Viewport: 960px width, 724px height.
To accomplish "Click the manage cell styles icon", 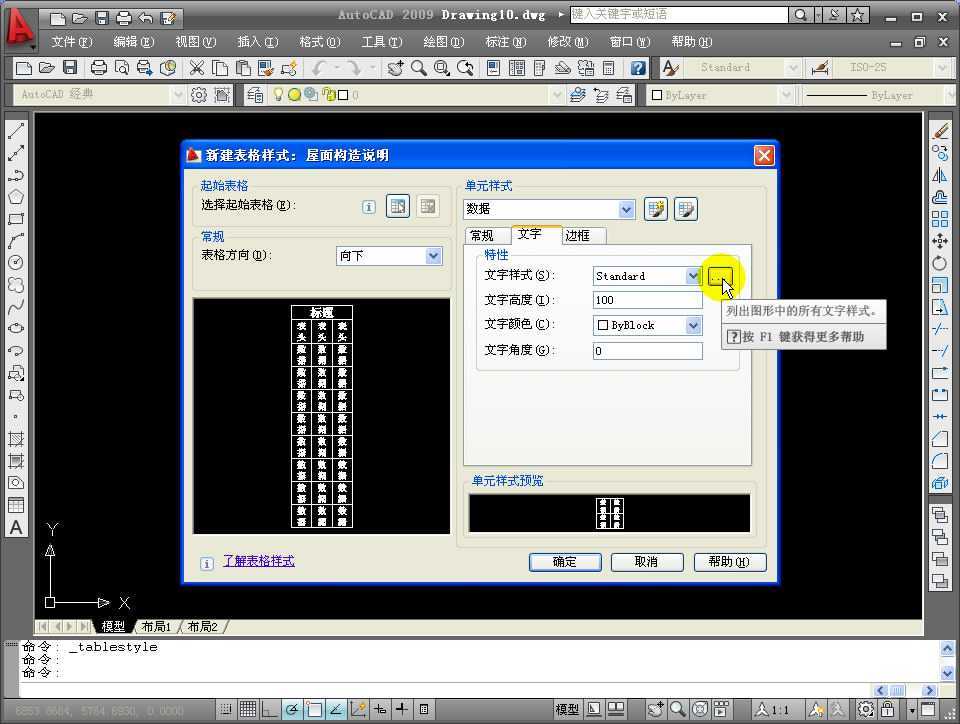I will 686,209.
